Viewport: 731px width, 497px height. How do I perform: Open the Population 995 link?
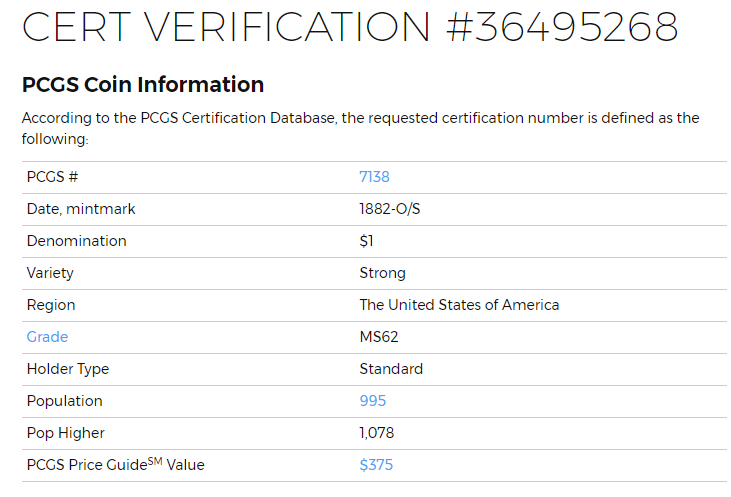click(x=372, y=401)
